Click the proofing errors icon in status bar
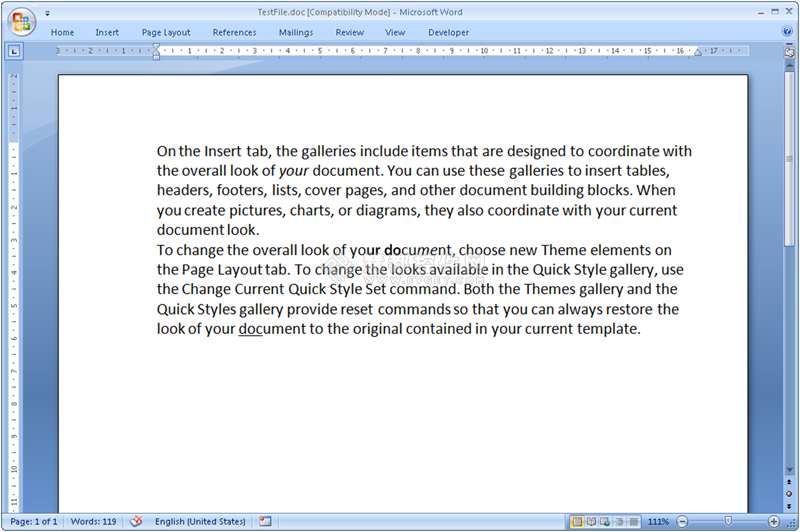 point(136,522)
